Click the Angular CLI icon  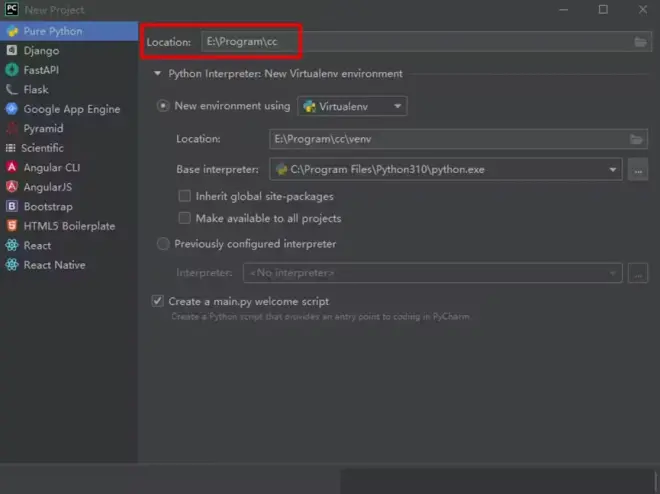[12, 167]
